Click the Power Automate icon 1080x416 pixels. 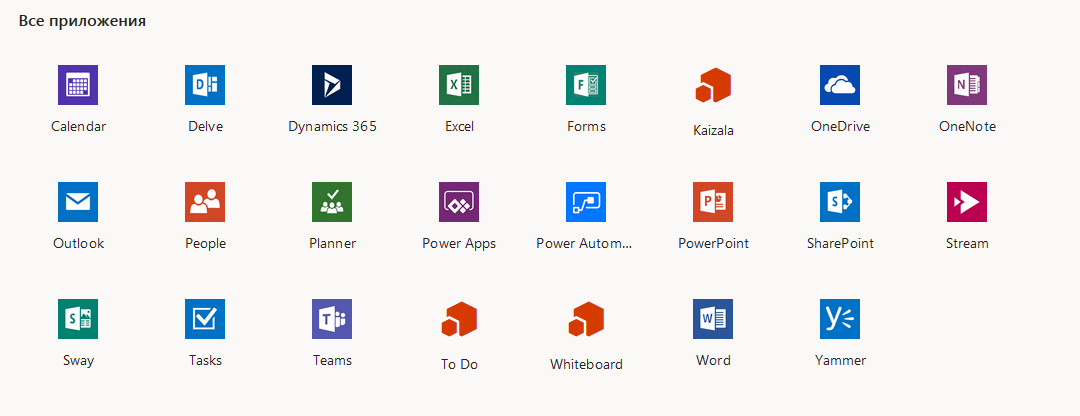point(586,202)
